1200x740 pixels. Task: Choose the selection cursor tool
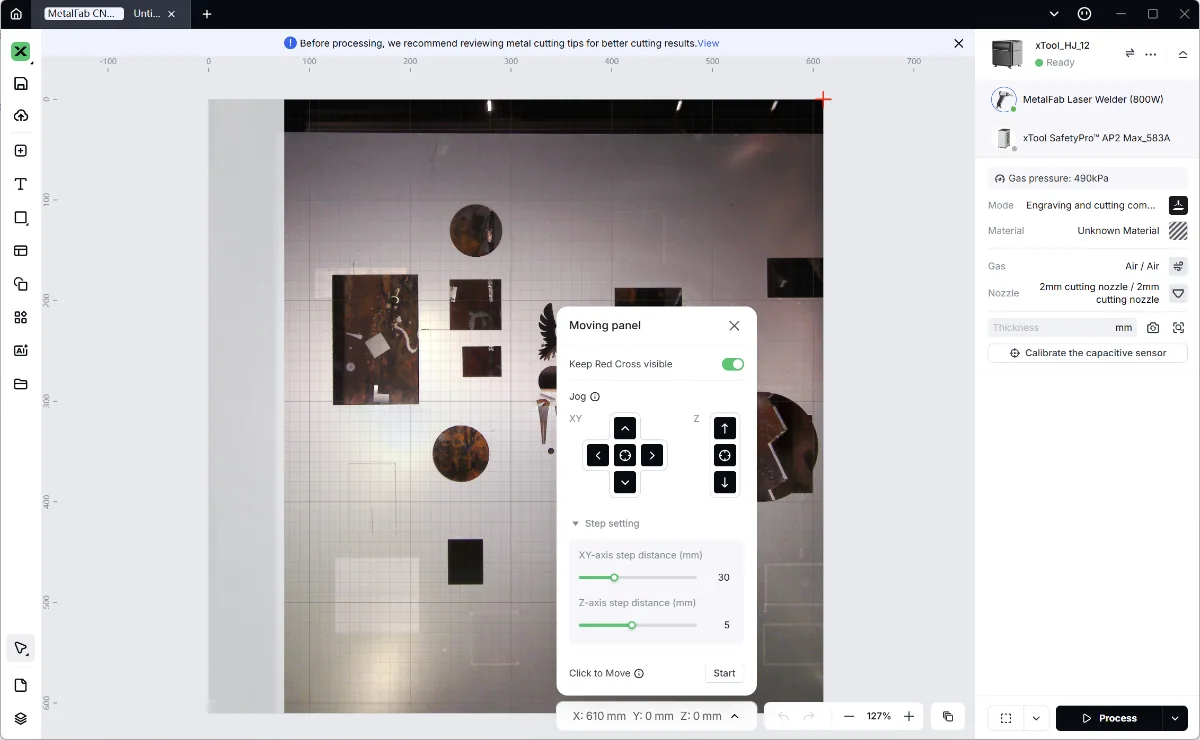coord(20,648)
